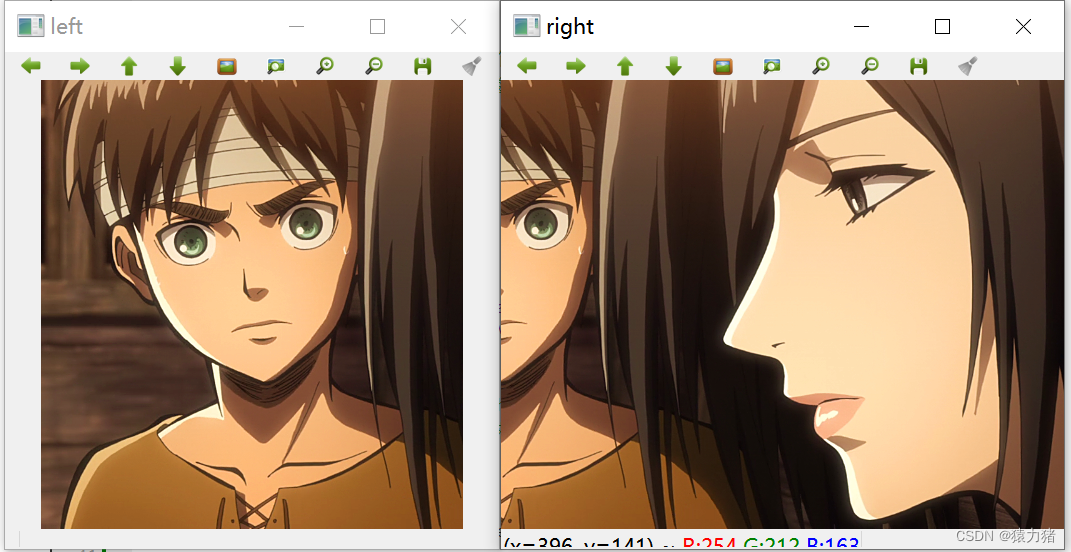Minimize the right window
Image resolution: width=1071 pixels, height=552 pixels.
[x=861, y=27]
